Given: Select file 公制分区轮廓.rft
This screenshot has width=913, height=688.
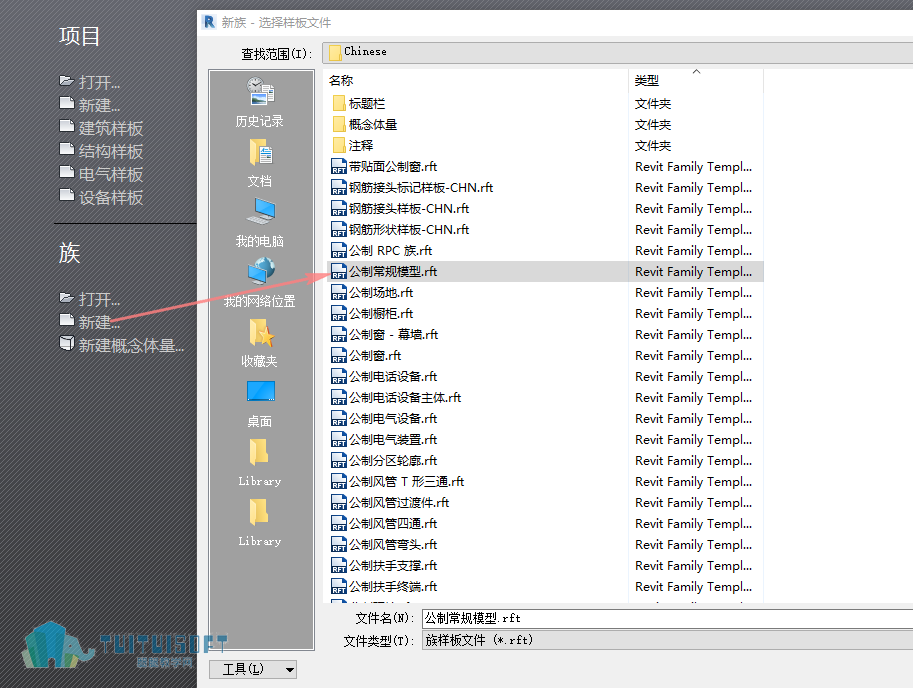Looking at the screenshot, I should click(x=384, y=460).
